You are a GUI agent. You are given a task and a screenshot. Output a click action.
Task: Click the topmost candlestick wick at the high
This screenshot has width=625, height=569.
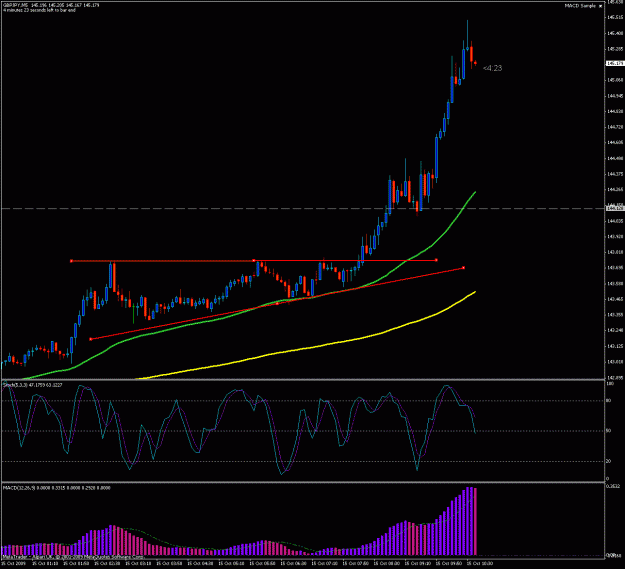click(x=467, y=34)
